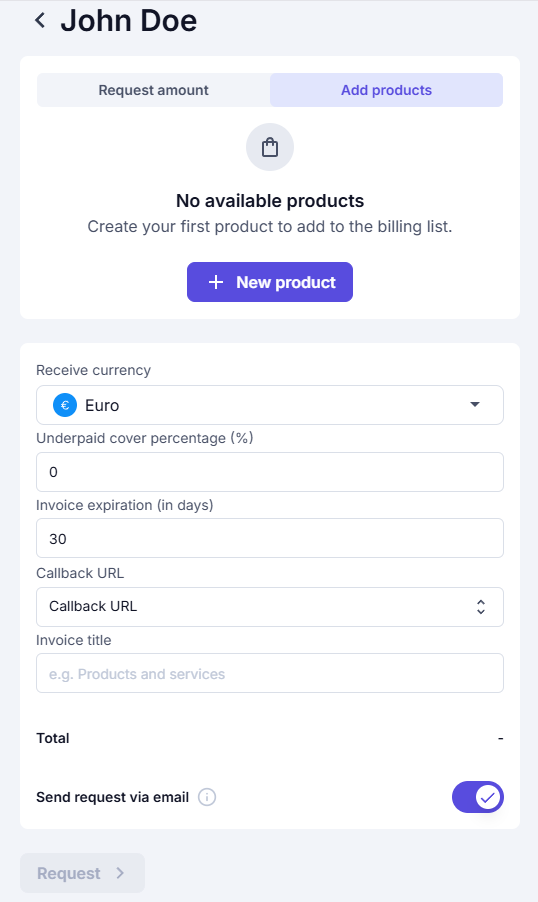The image size is (538, 902).
Task: Switch to Request amount tab
Action: [x=154, y=90]
